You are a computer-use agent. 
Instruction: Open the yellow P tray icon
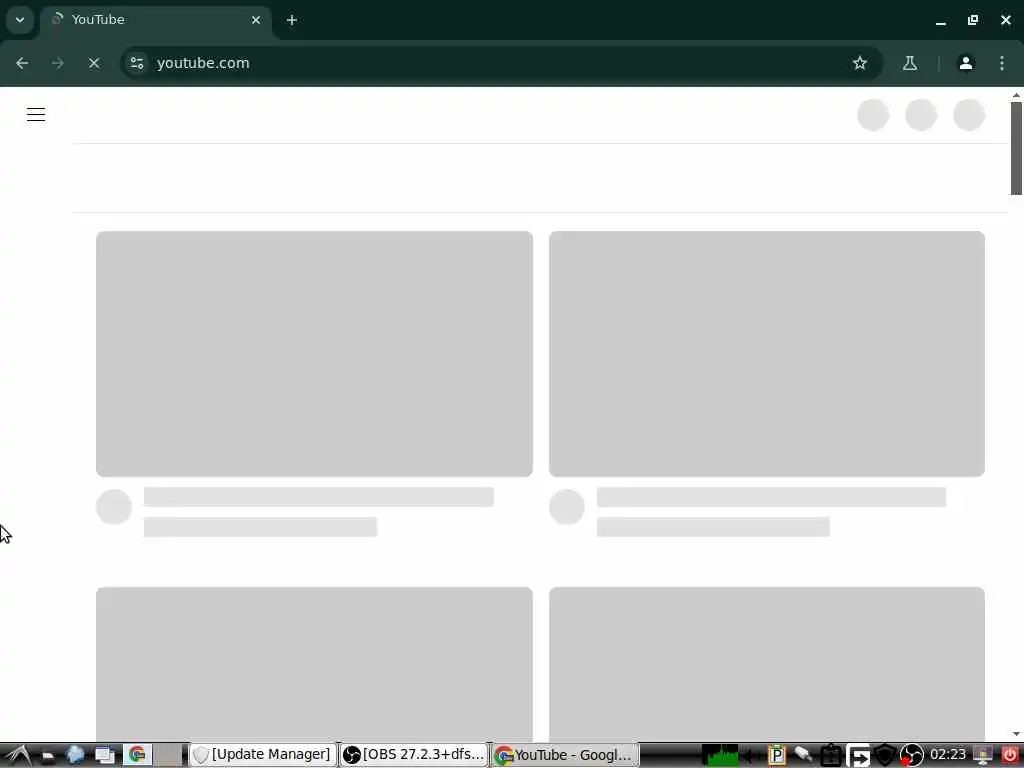click(776, 755)
